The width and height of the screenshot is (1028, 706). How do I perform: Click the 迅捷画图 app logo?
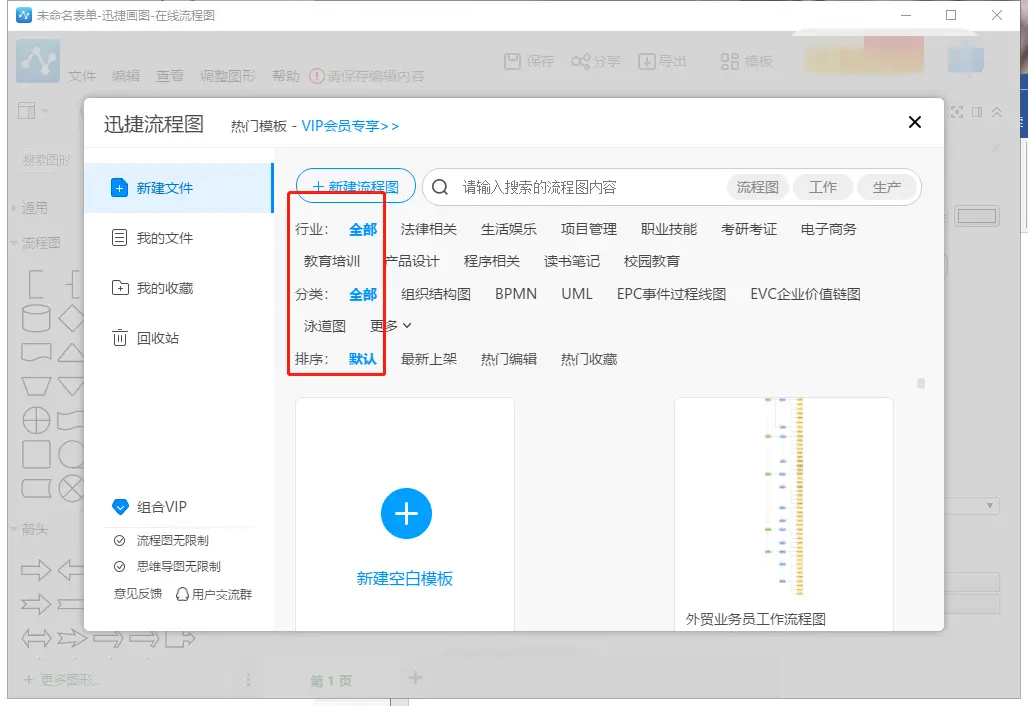[x=38, y=61]
